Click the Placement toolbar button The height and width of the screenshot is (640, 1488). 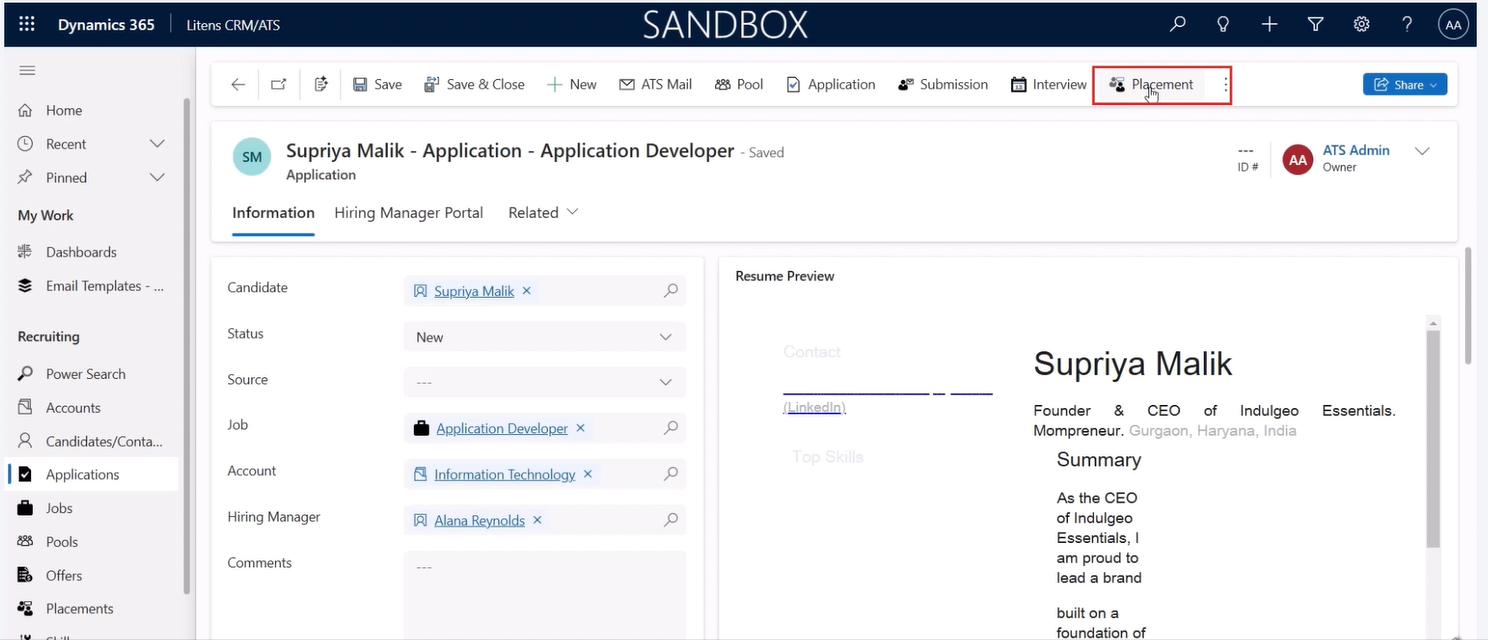1151,85
